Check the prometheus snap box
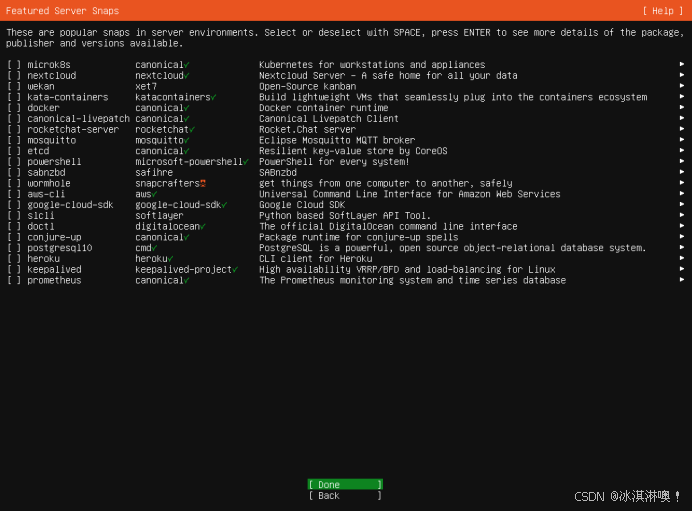Viewport: 692px width, 511px height. coord(14,280)
